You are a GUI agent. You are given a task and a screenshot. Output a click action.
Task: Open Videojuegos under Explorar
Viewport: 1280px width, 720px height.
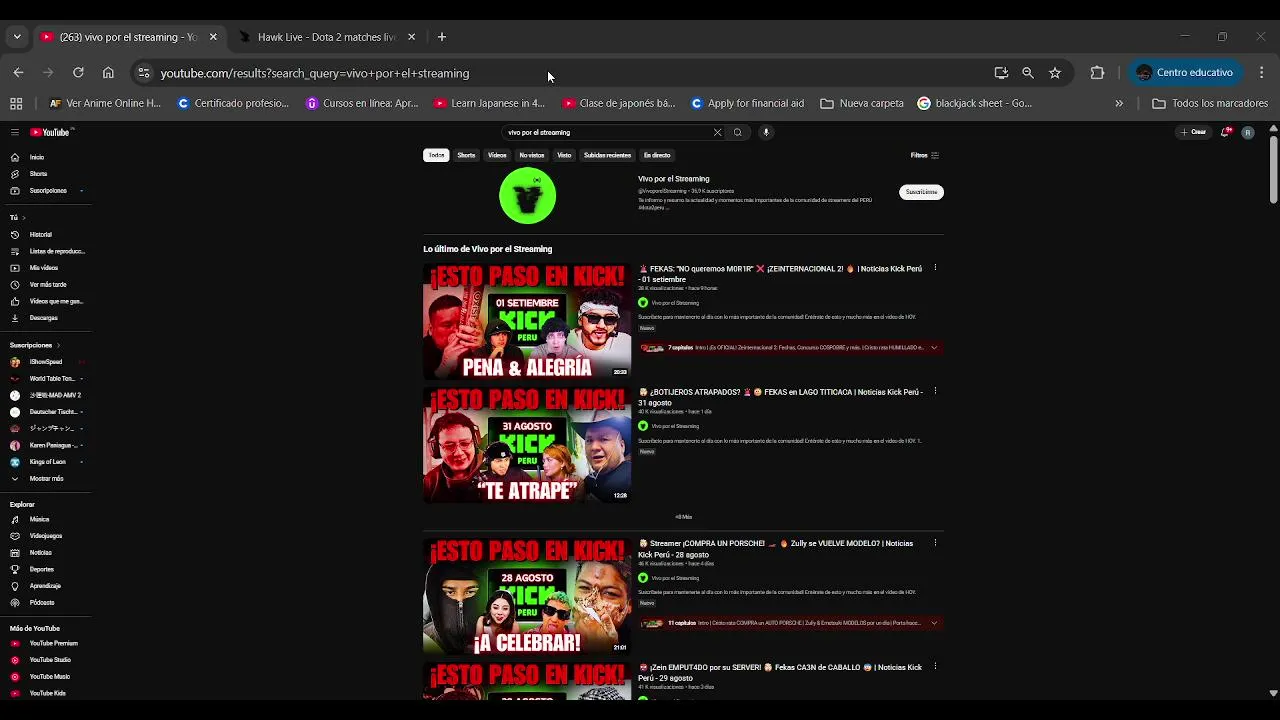tap(46, 536)
